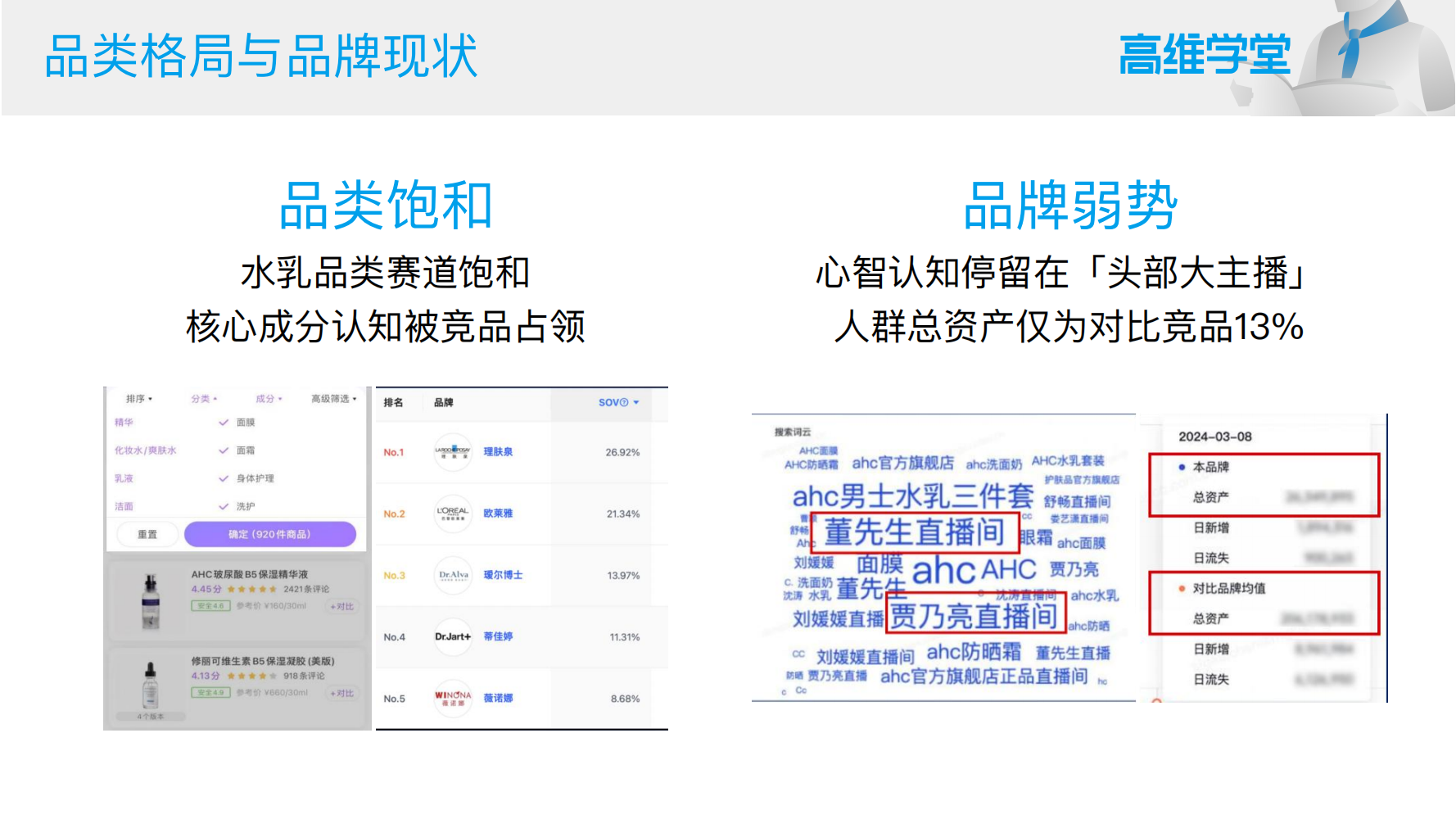
Task: Select the 洁面 category
Action: [124, 506]
